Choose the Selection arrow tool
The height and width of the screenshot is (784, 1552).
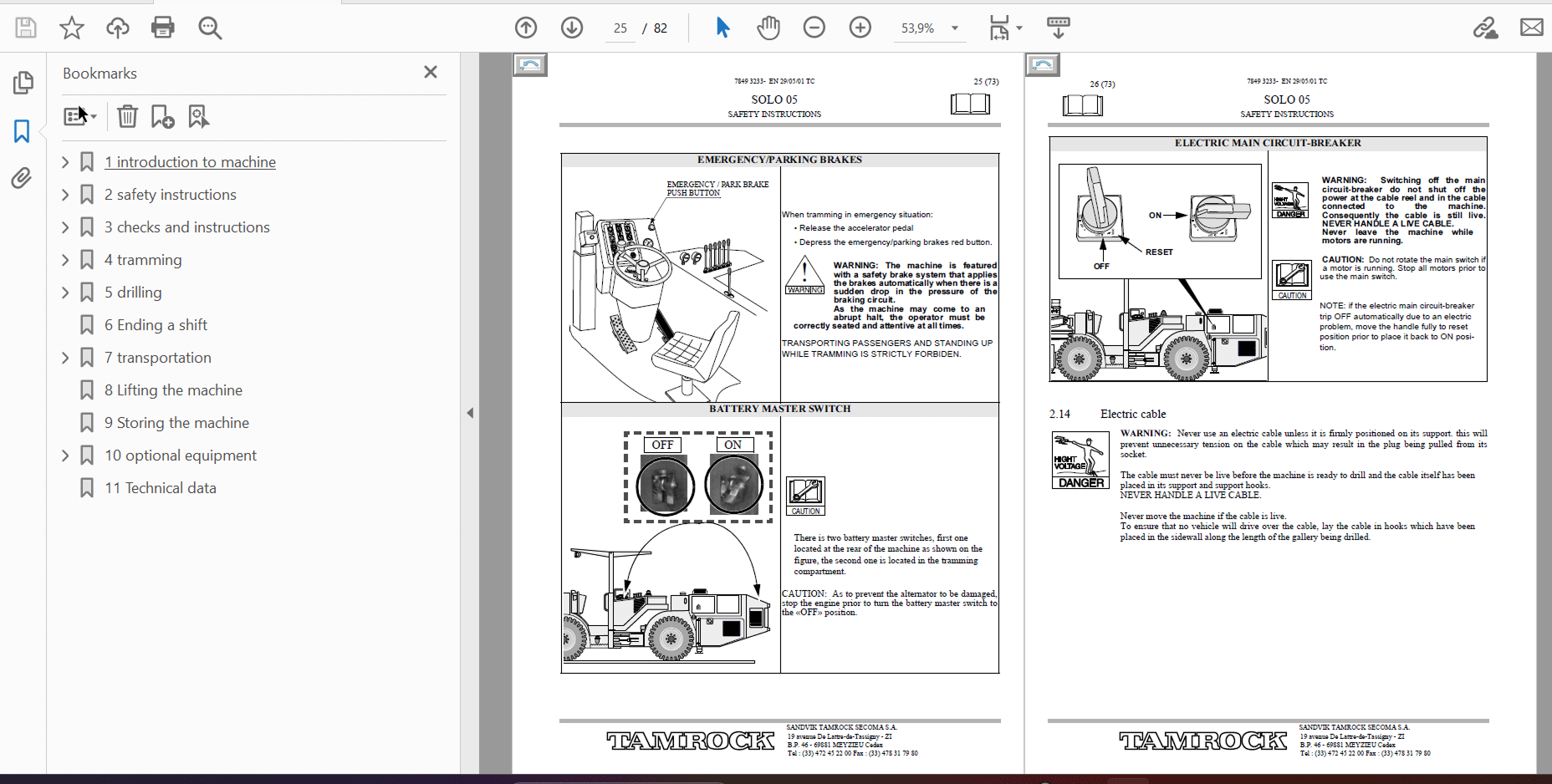point(723,28)
